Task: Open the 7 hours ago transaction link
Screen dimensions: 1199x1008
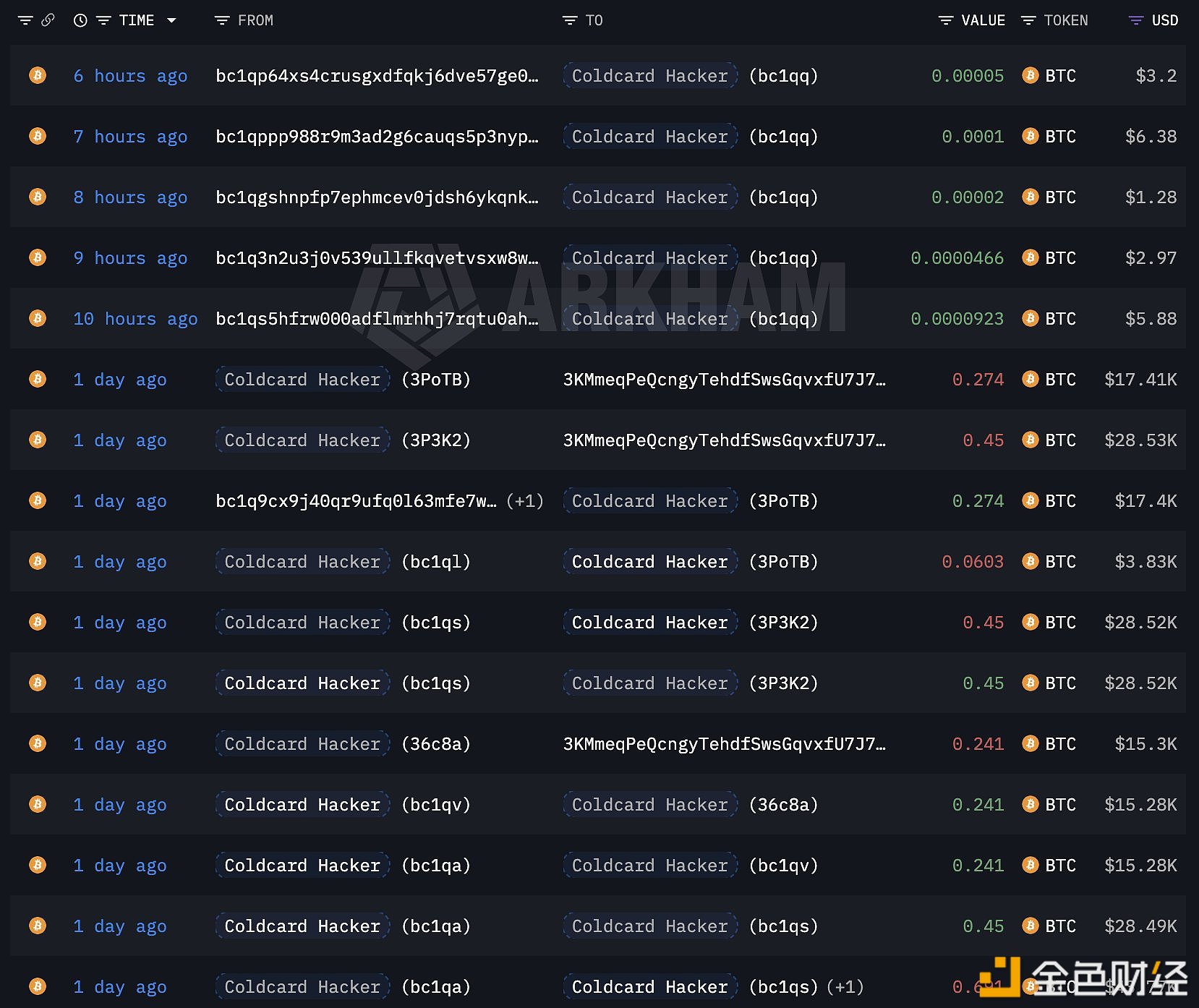Action: click(130, 137)
